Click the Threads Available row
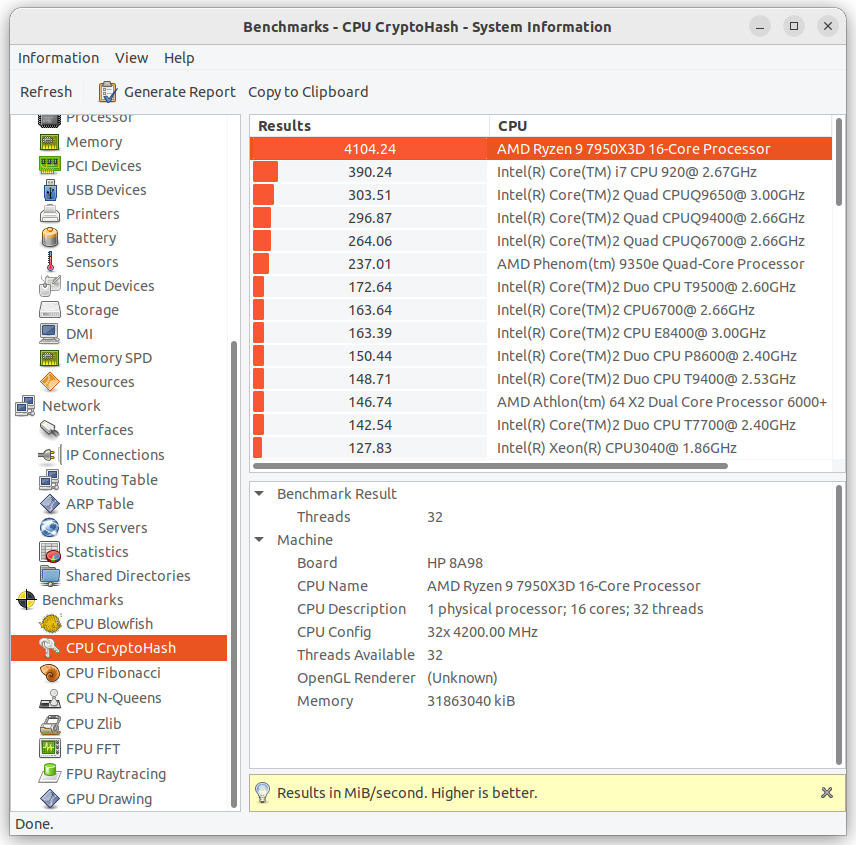Screen dimensions: 856x845 [543, 655]
